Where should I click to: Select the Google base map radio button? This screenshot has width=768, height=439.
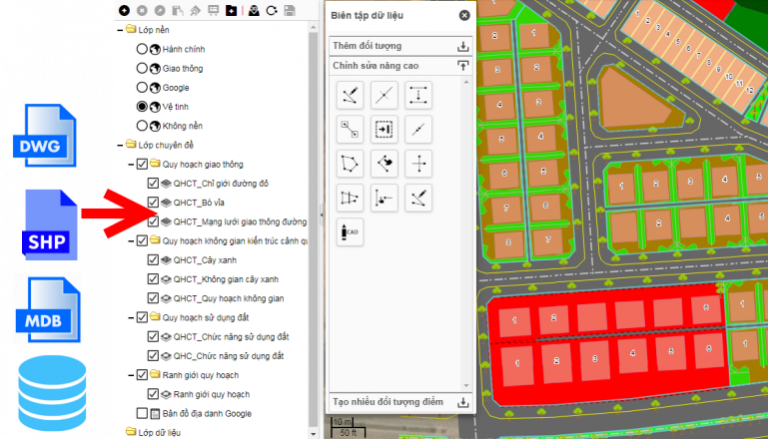pos(142,87)
